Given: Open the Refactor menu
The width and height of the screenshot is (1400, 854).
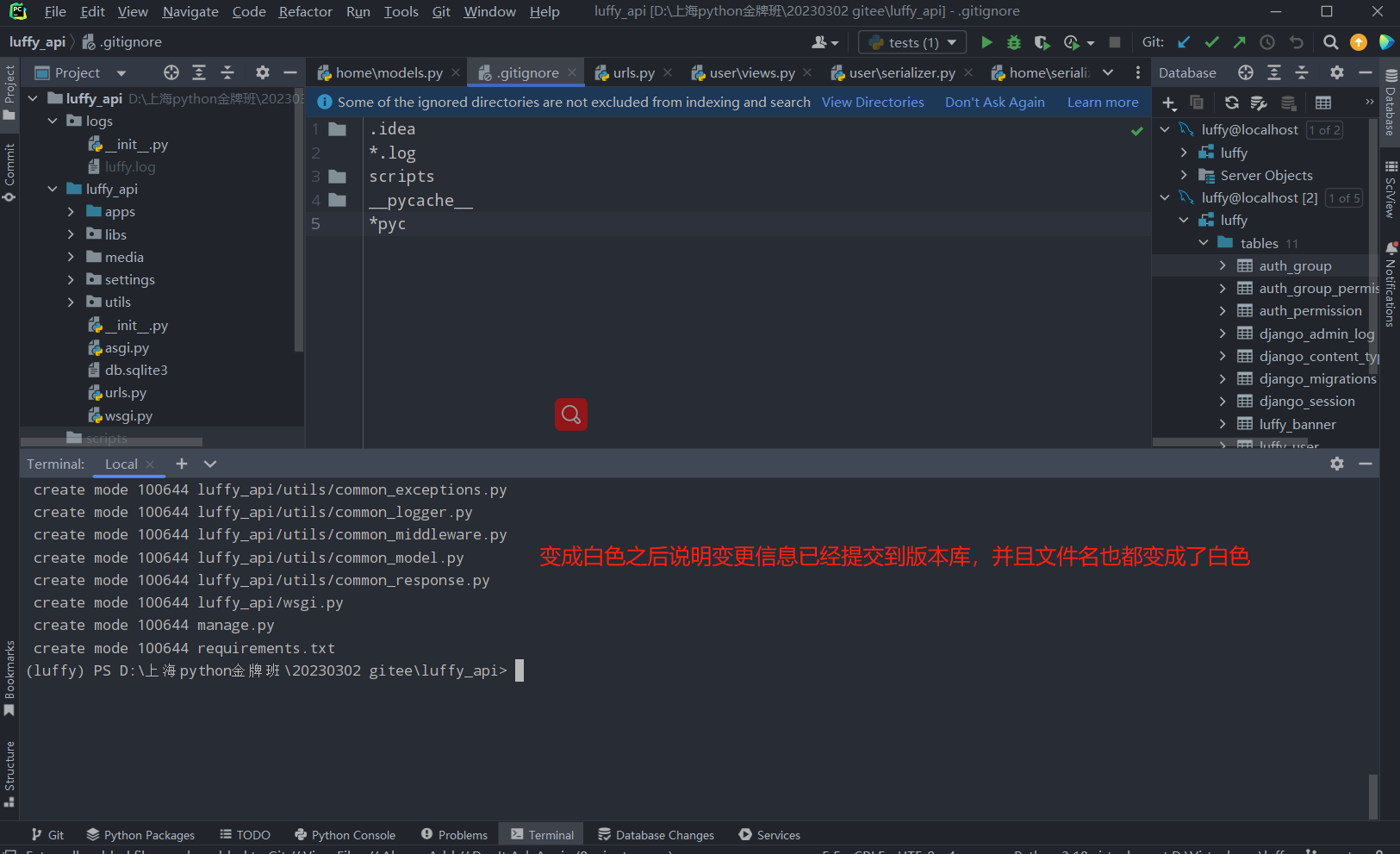Looking at the screenshot, I should pos(305,12).
